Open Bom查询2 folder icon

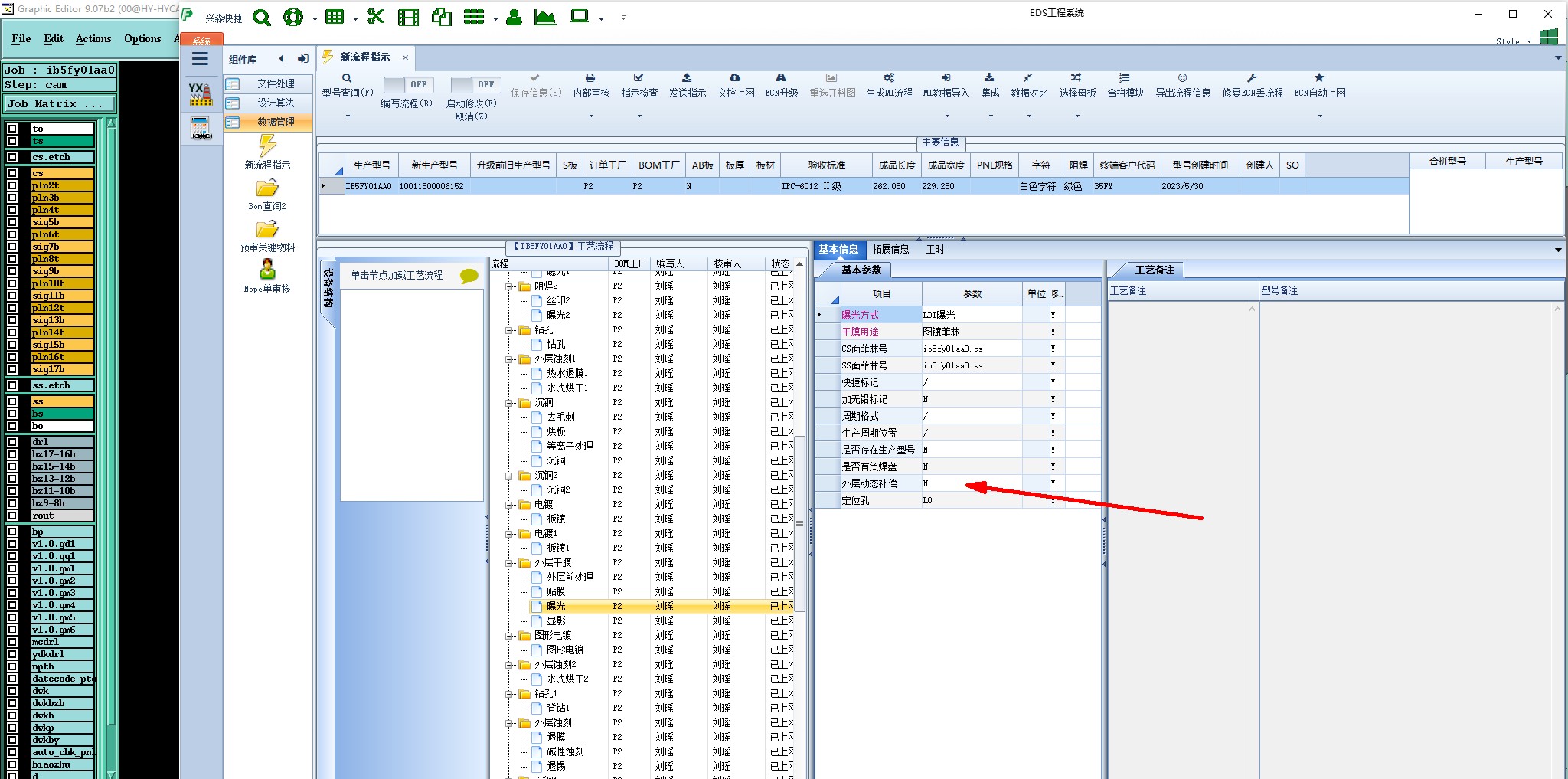pyautogui.click(x=267, y=194)
